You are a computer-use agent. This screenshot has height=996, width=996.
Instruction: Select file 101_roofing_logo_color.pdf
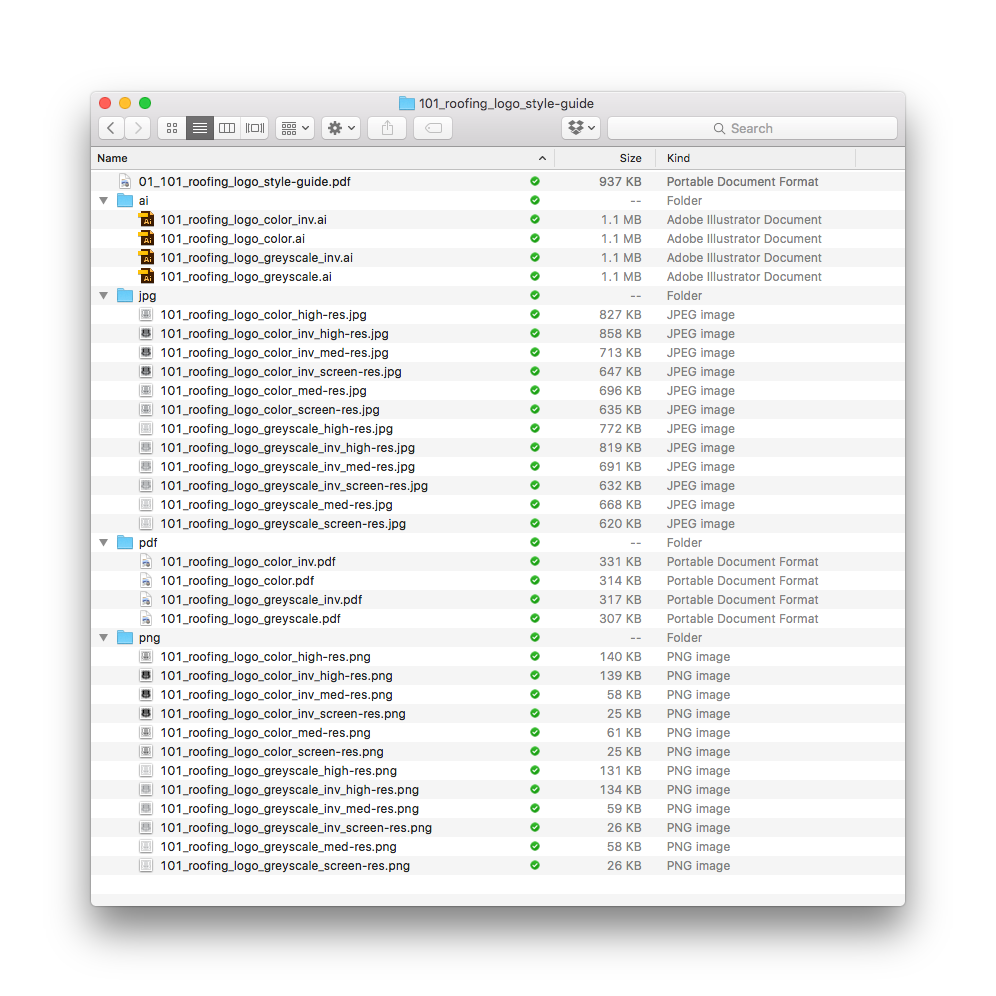pos(498,581)
